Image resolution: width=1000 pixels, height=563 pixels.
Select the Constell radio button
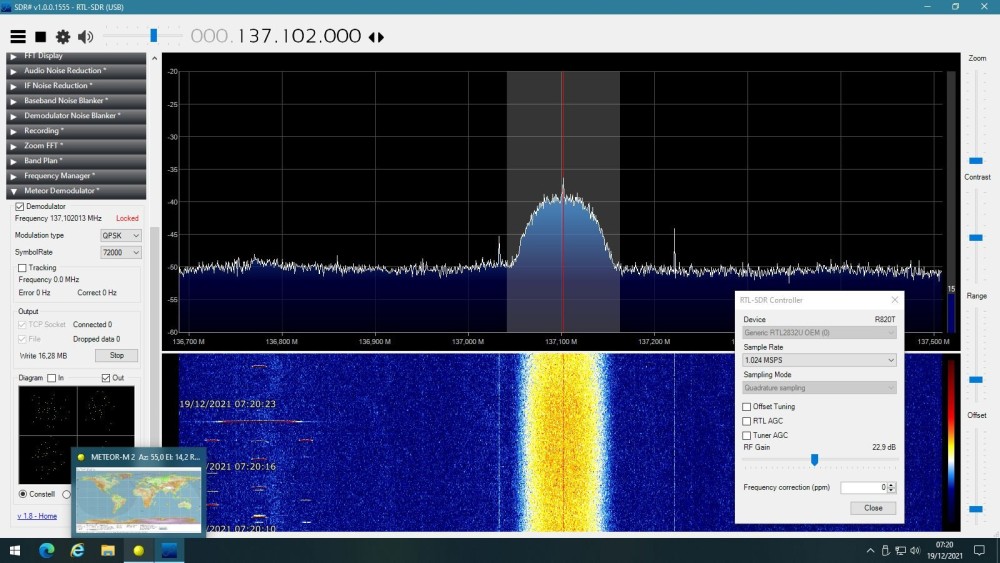[23, 494]
